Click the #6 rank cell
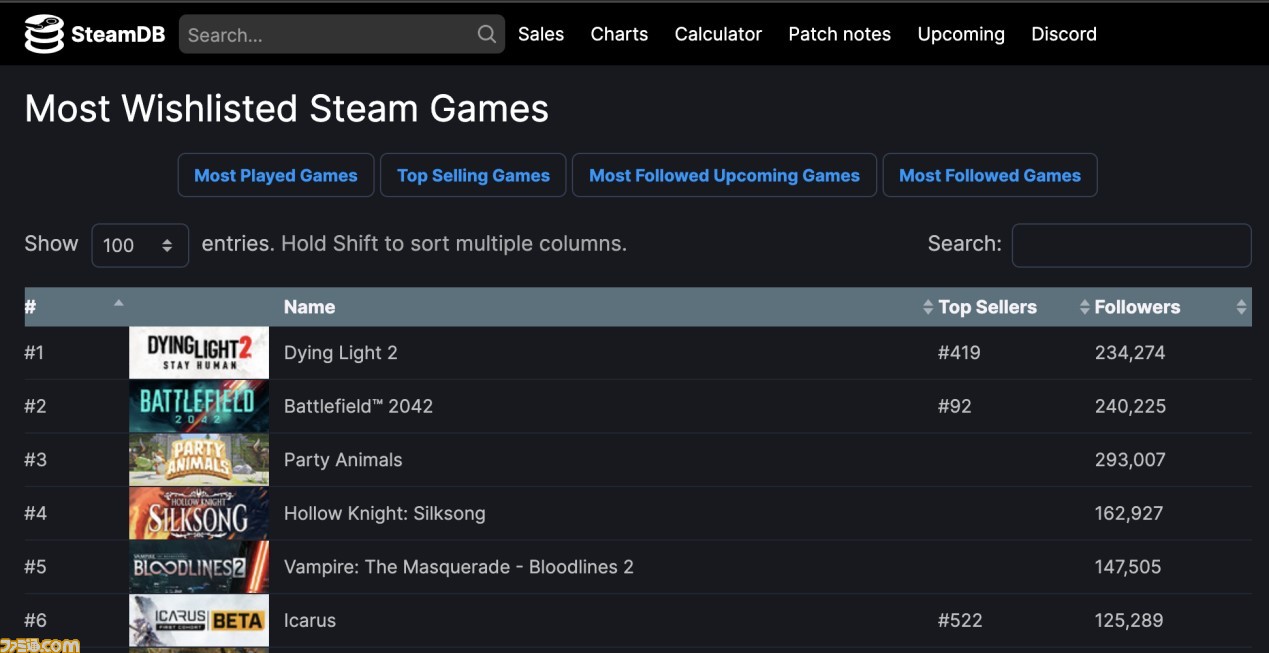The image size is (1269, 653). pos(35,620)
